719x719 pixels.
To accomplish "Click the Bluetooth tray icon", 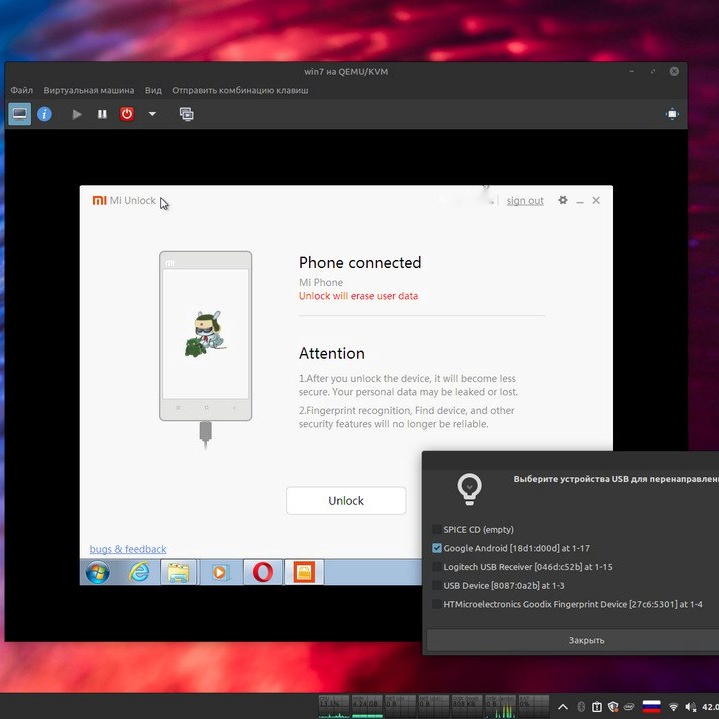I will 581,707.
